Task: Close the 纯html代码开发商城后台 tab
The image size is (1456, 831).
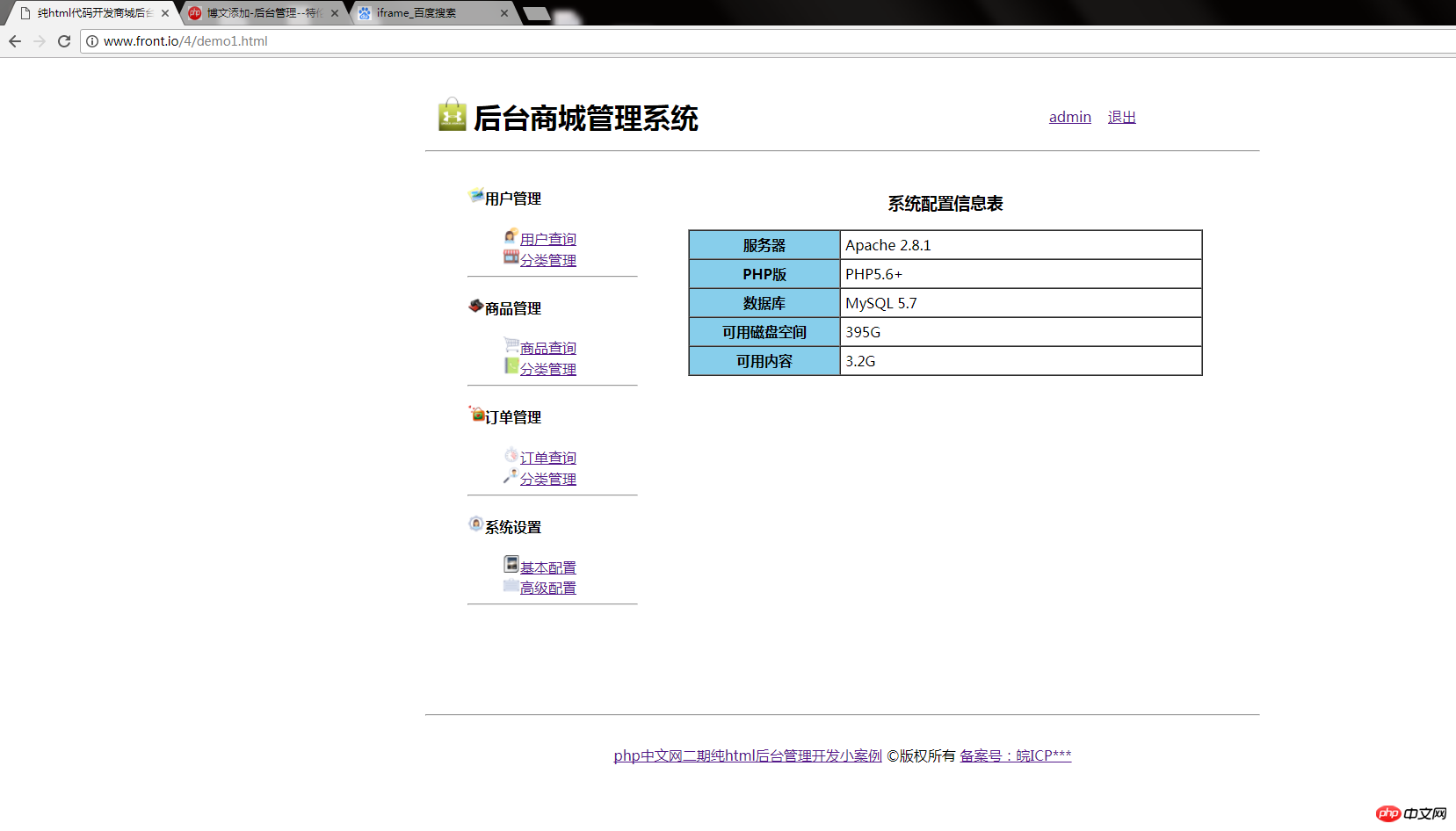Action: click(x=165, y=13)
